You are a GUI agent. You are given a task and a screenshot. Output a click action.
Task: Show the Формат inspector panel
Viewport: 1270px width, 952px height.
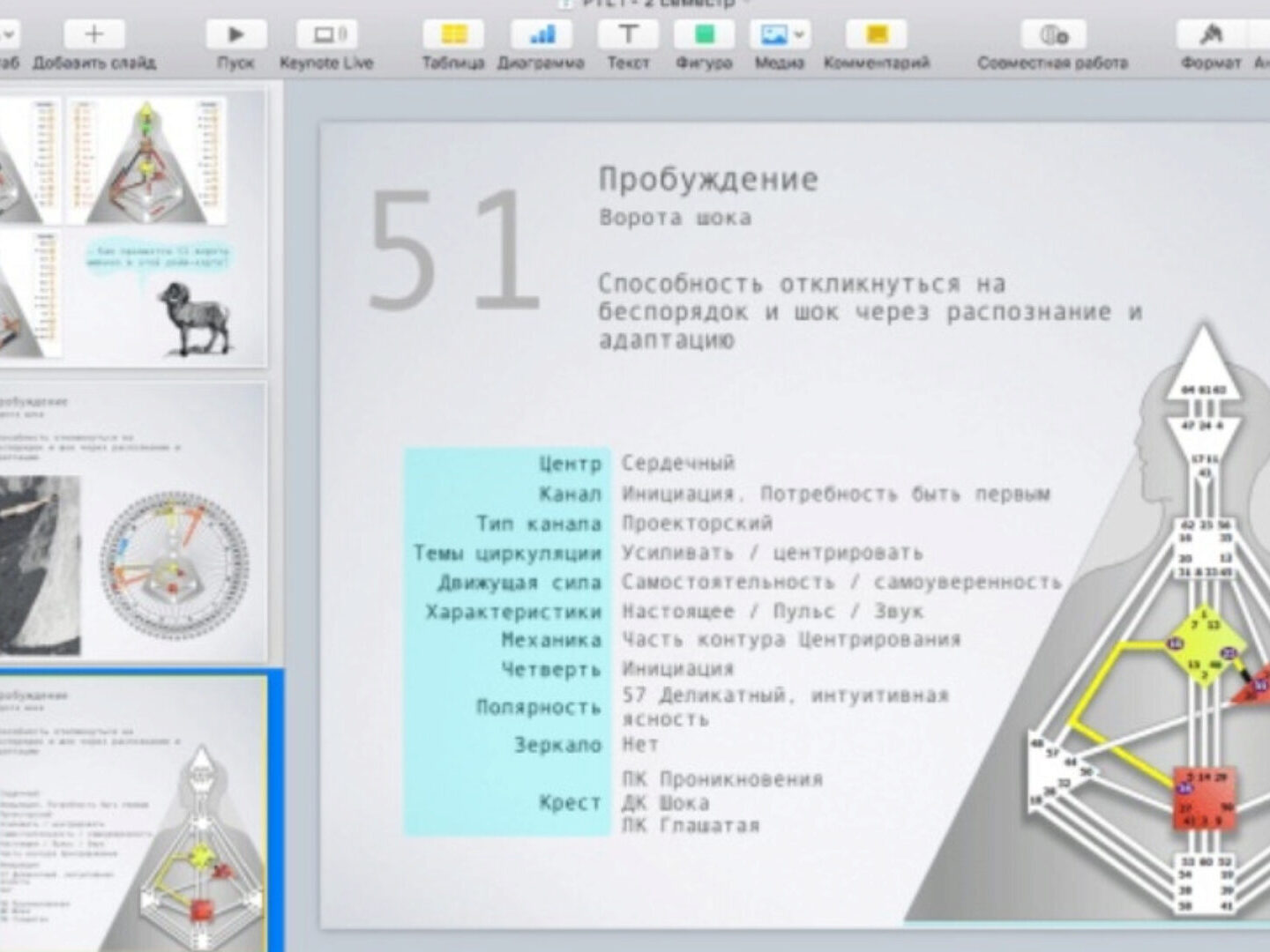coord(1210,34)
